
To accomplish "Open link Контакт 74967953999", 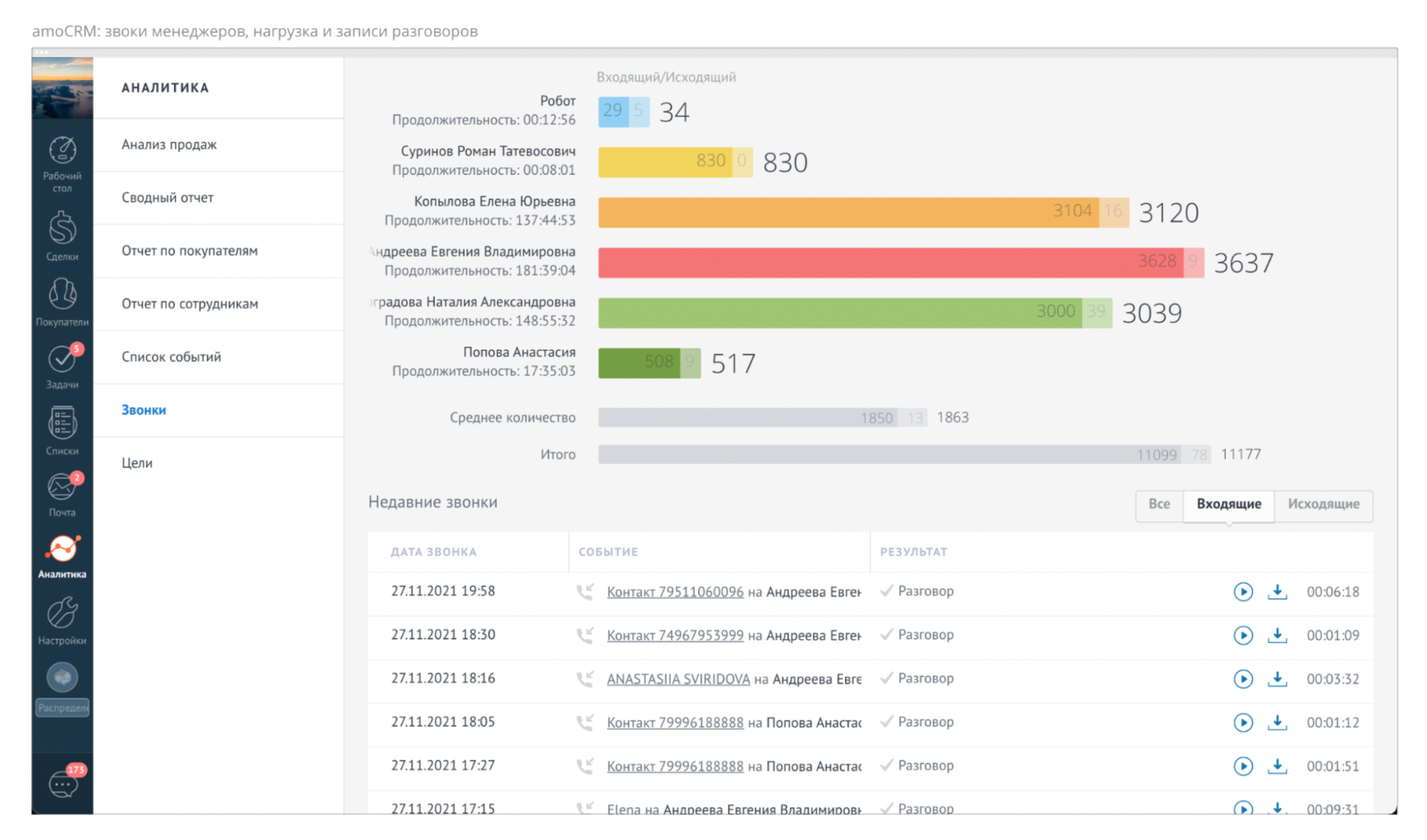I will click(x=675, y=635).
